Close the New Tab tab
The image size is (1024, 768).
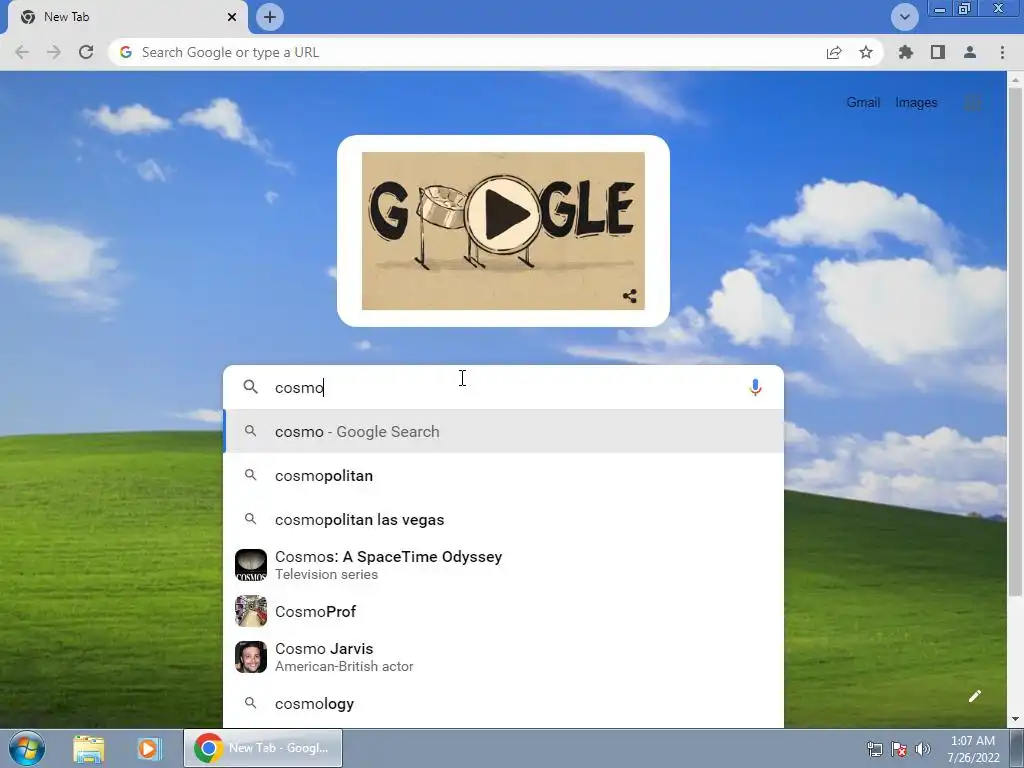[232, 17]
